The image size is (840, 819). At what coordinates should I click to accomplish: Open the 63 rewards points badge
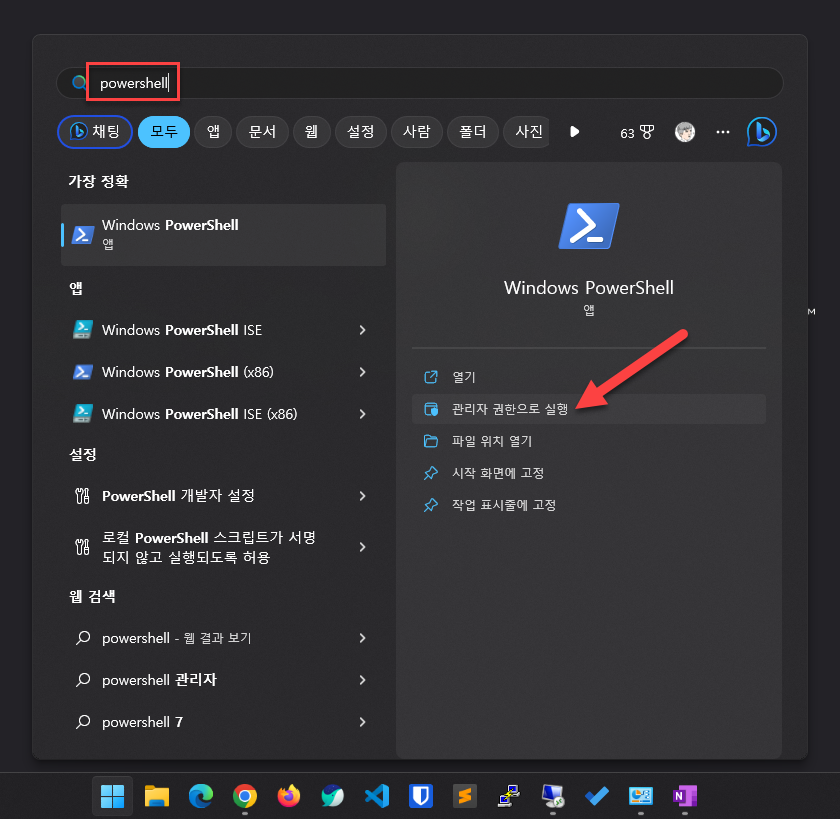click(x=637, y=133)
